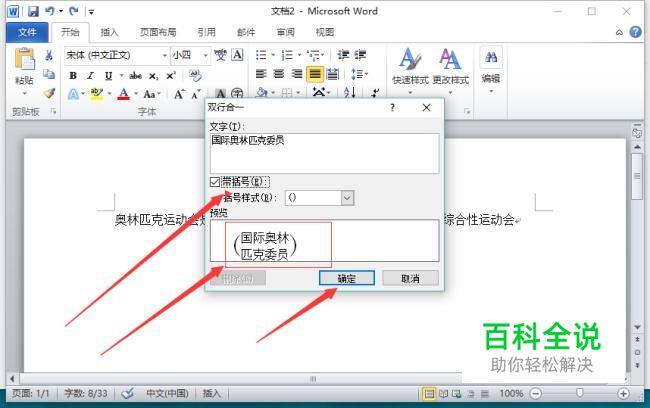Screen dimensions: 650x408
Task: Click into the 文字 text input box
Action: click(x=325, y=153)
